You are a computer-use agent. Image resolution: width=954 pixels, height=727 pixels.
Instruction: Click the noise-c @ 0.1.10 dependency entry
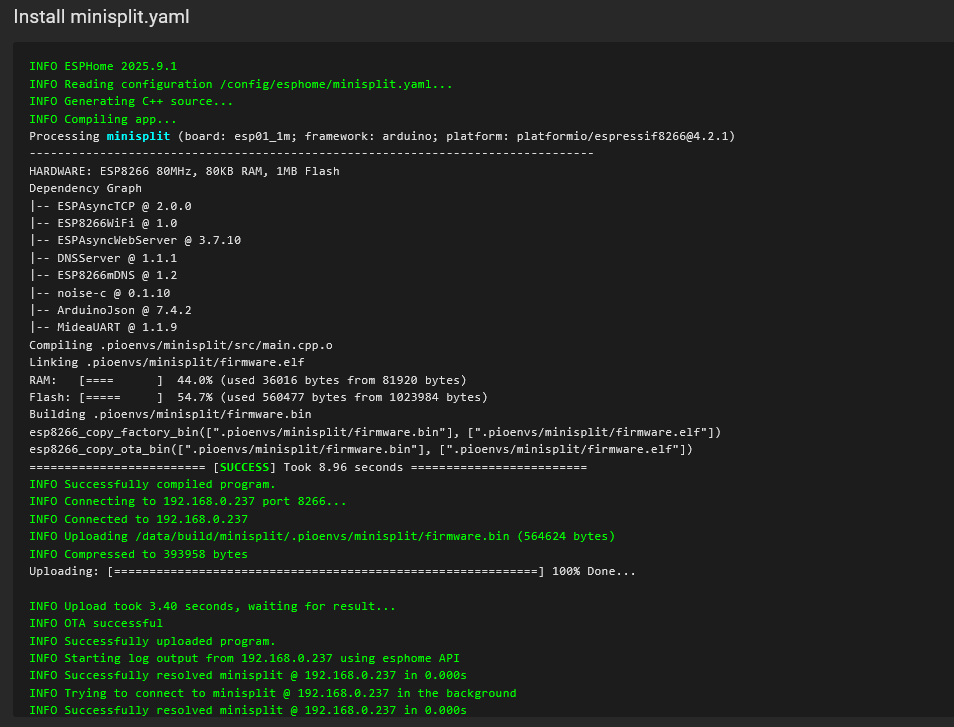100,293
